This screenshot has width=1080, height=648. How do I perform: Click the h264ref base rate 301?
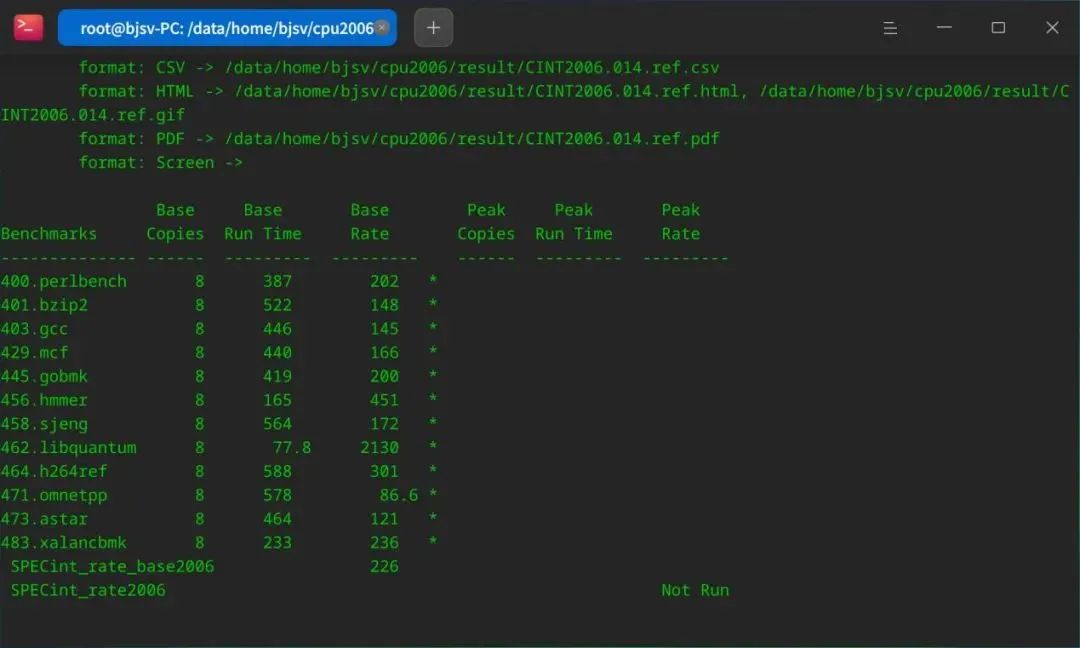384,471
